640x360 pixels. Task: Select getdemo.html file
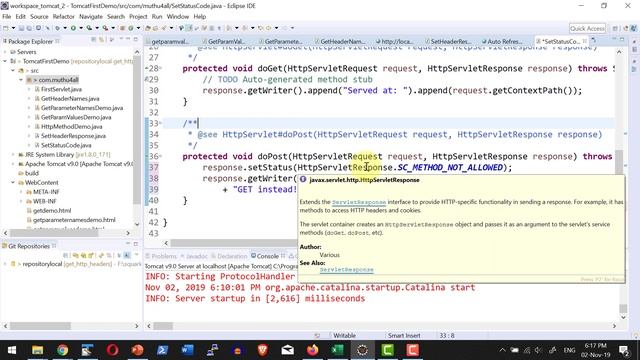[51, 211]
